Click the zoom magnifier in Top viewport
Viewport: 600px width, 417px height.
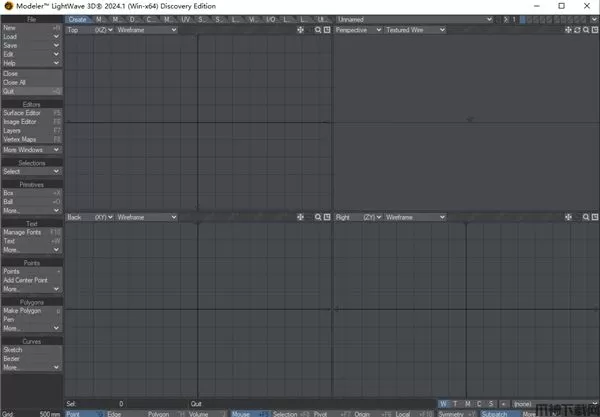click(318, 30)
